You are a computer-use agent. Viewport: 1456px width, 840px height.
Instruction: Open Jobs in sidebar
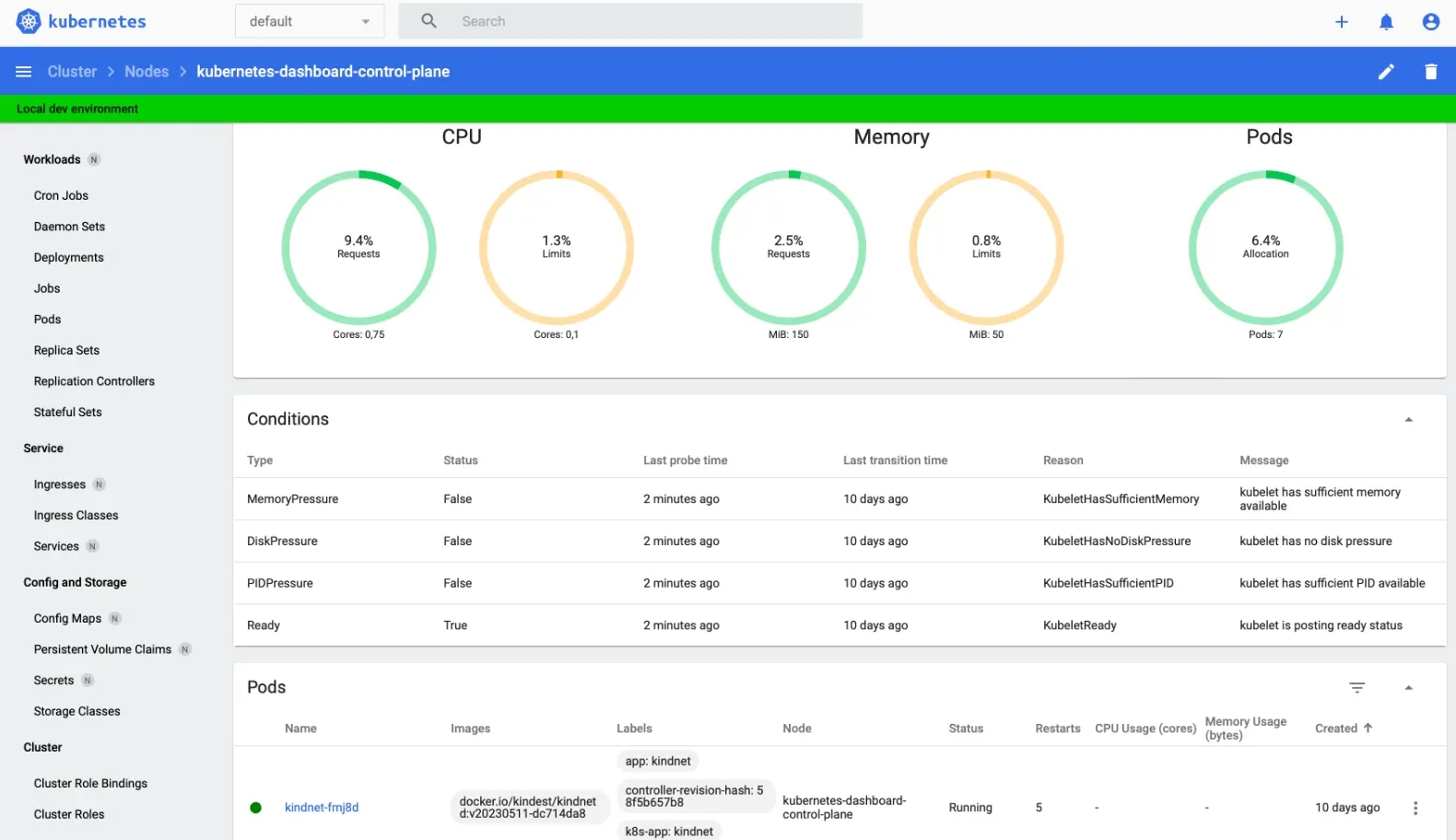click(x=47, y=288)
